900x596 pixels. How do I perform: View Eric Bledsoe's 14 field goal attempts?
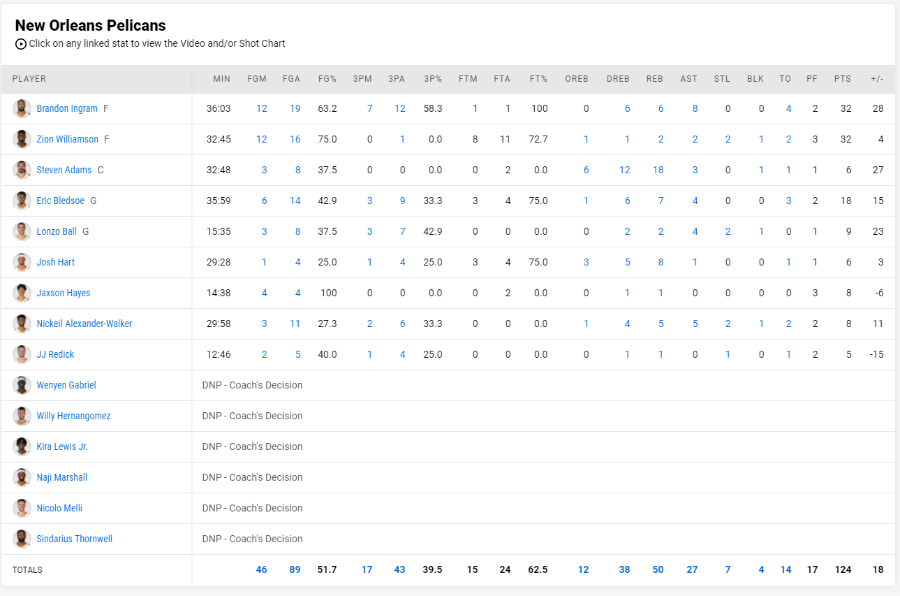pos(295,200)
